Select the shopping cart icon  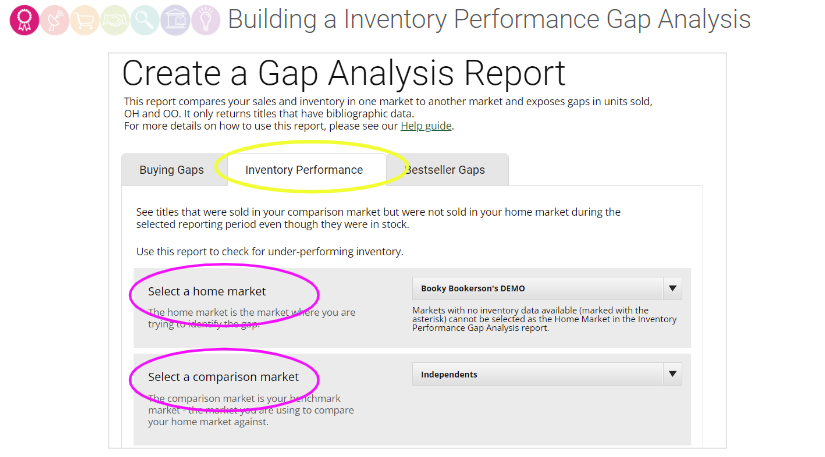(x=85, y=20)
